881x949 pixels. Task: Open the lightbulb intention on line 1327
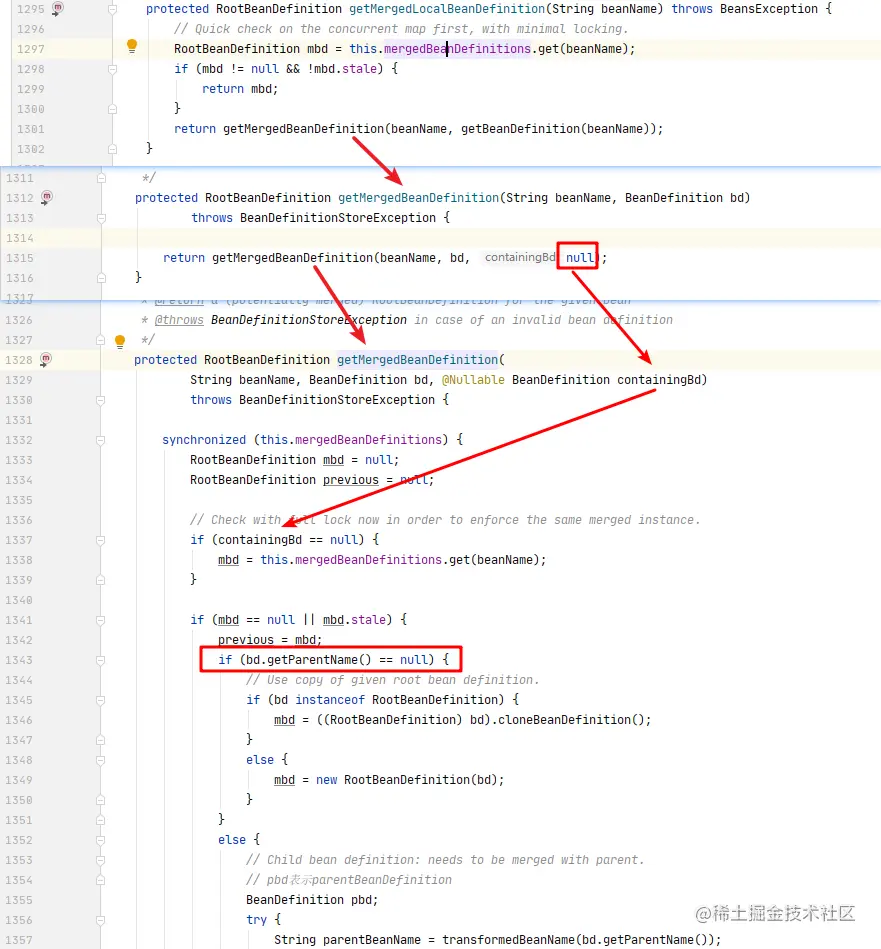120,341
